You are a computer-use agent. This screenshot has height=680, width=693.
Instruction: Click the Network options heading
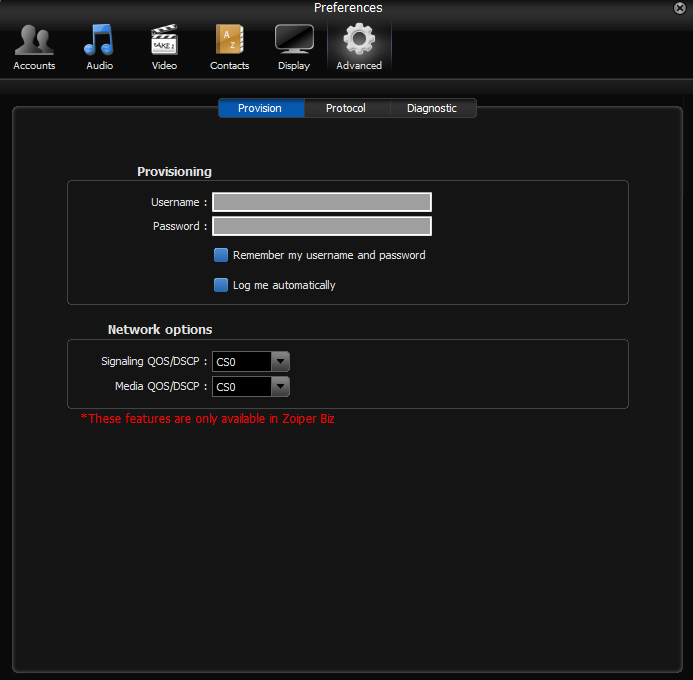pos(160,330)
